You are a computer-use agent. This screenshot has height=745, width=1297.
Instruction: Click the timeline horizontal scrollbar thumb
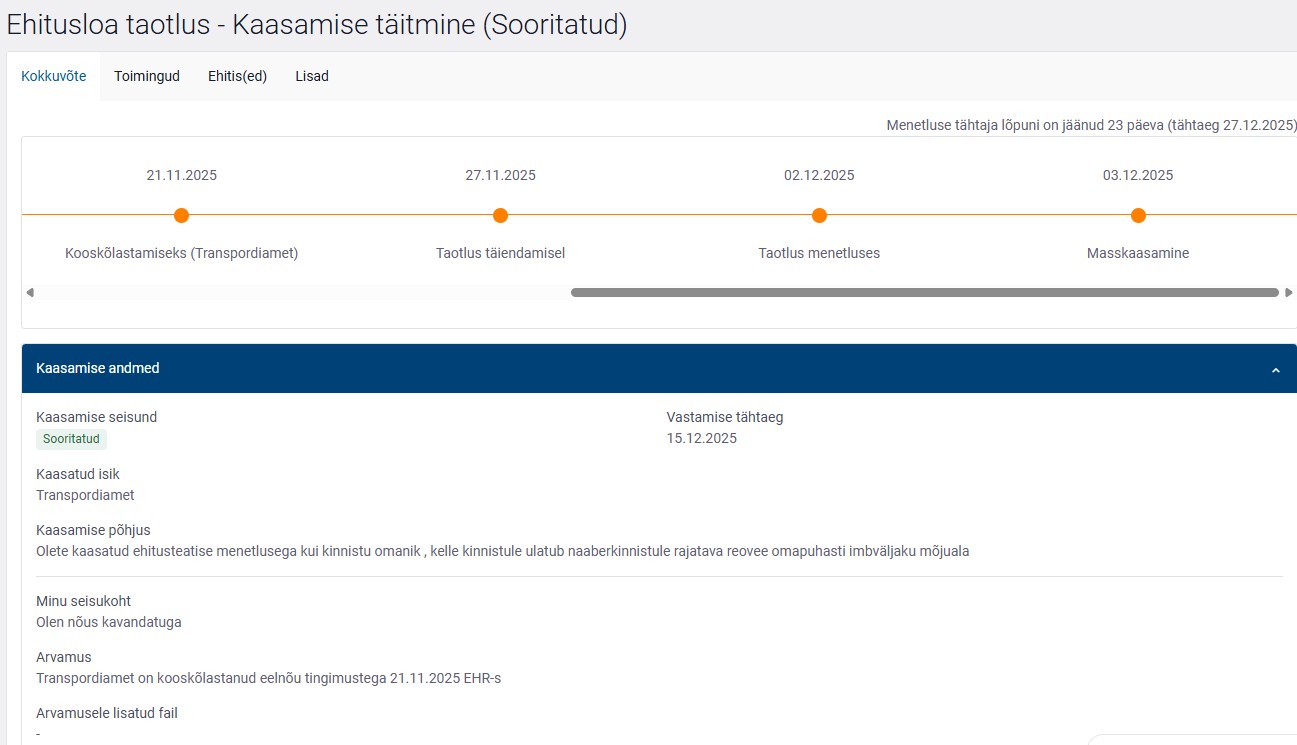coord(924,293)
